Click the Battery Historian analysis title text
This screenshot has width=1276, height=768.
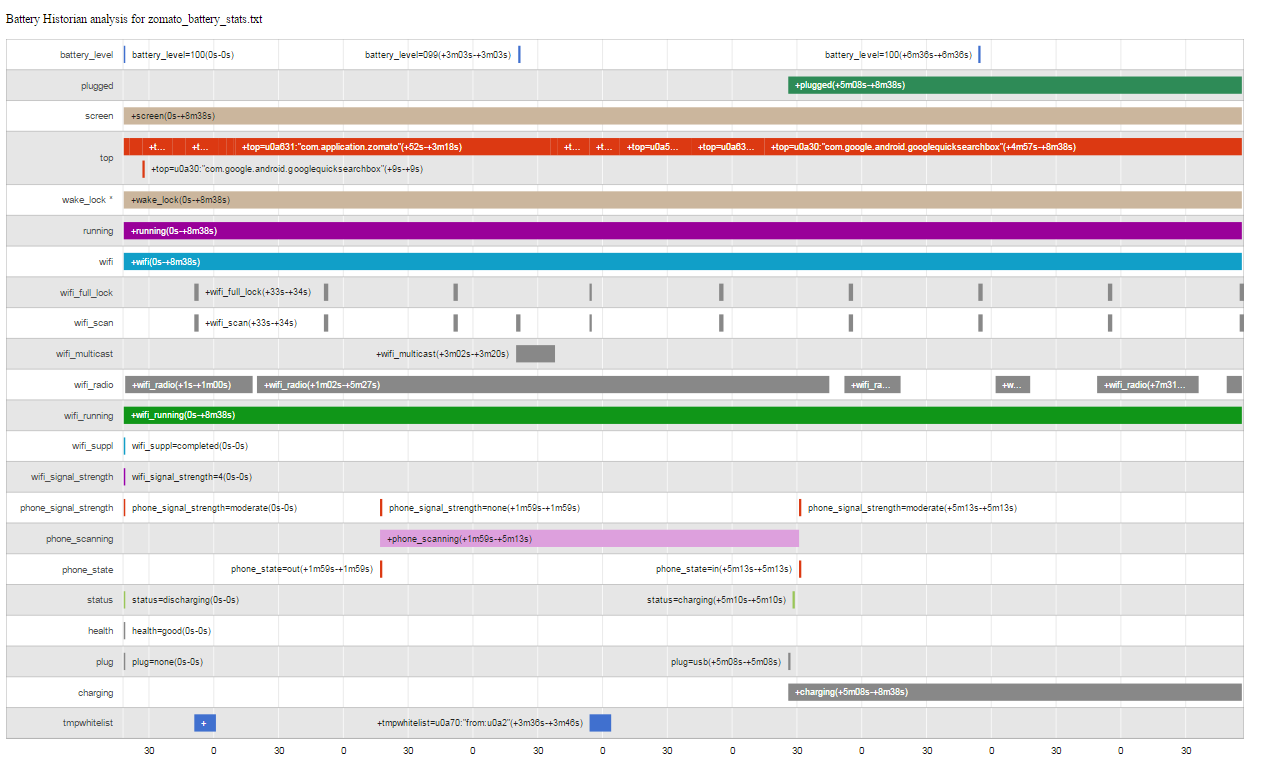pyautogui.click(x=134, y=19)
